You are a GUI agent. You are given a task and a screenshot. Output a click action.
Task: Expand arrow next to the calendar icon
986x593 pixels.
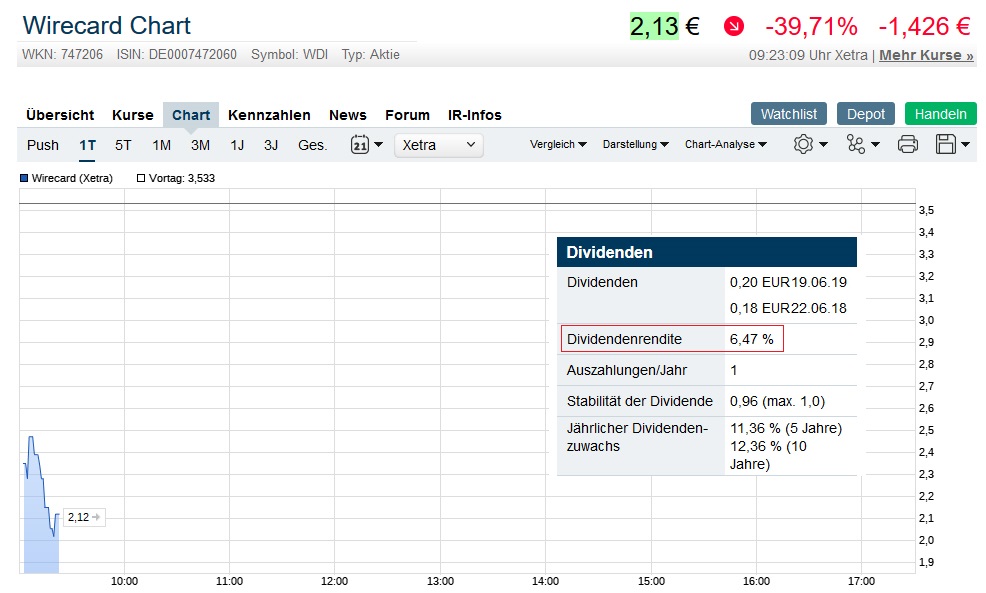pos(378,145)
